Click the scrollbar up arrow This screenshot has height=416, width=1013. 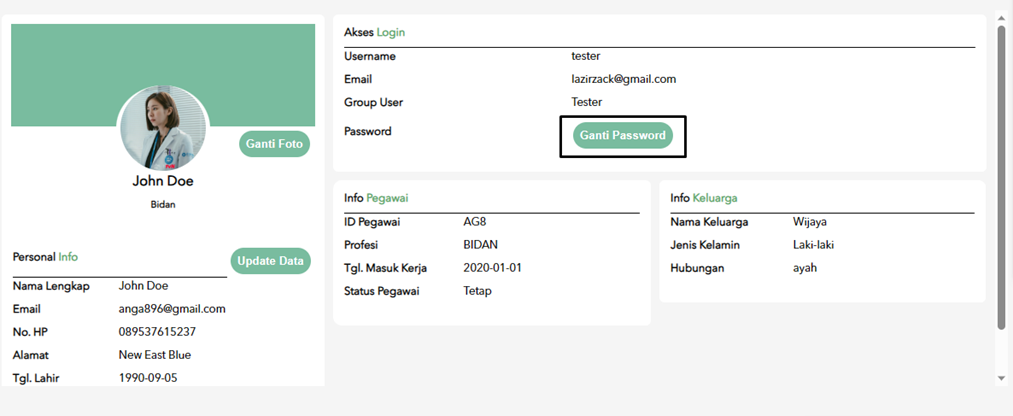click(1001, 20)
